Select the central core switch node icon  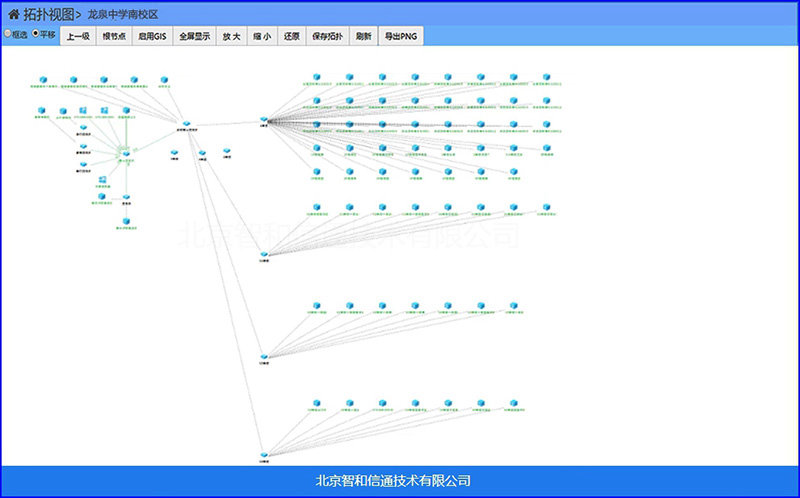(187, 124)
